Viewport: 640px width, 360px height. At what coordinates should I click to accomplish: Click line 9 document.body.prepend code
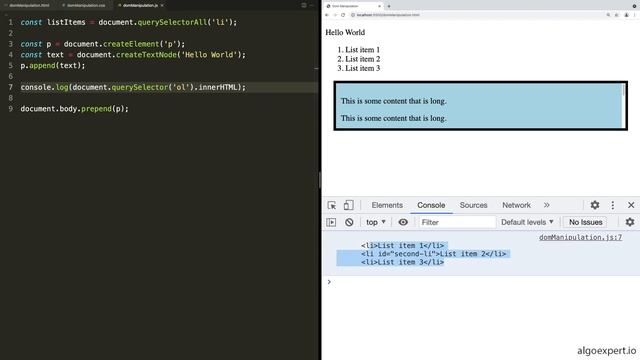pos(74,109)
